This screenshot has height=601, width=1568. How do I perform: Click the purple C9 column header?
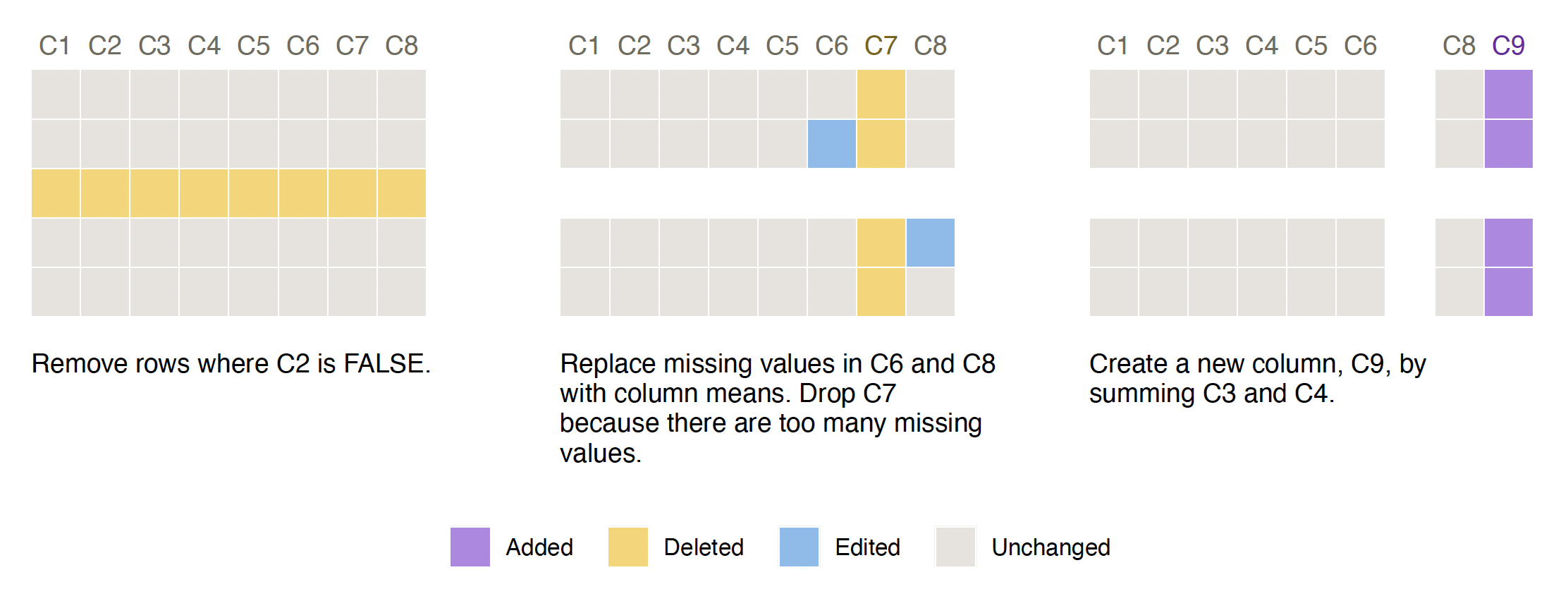pos(1508,46)
